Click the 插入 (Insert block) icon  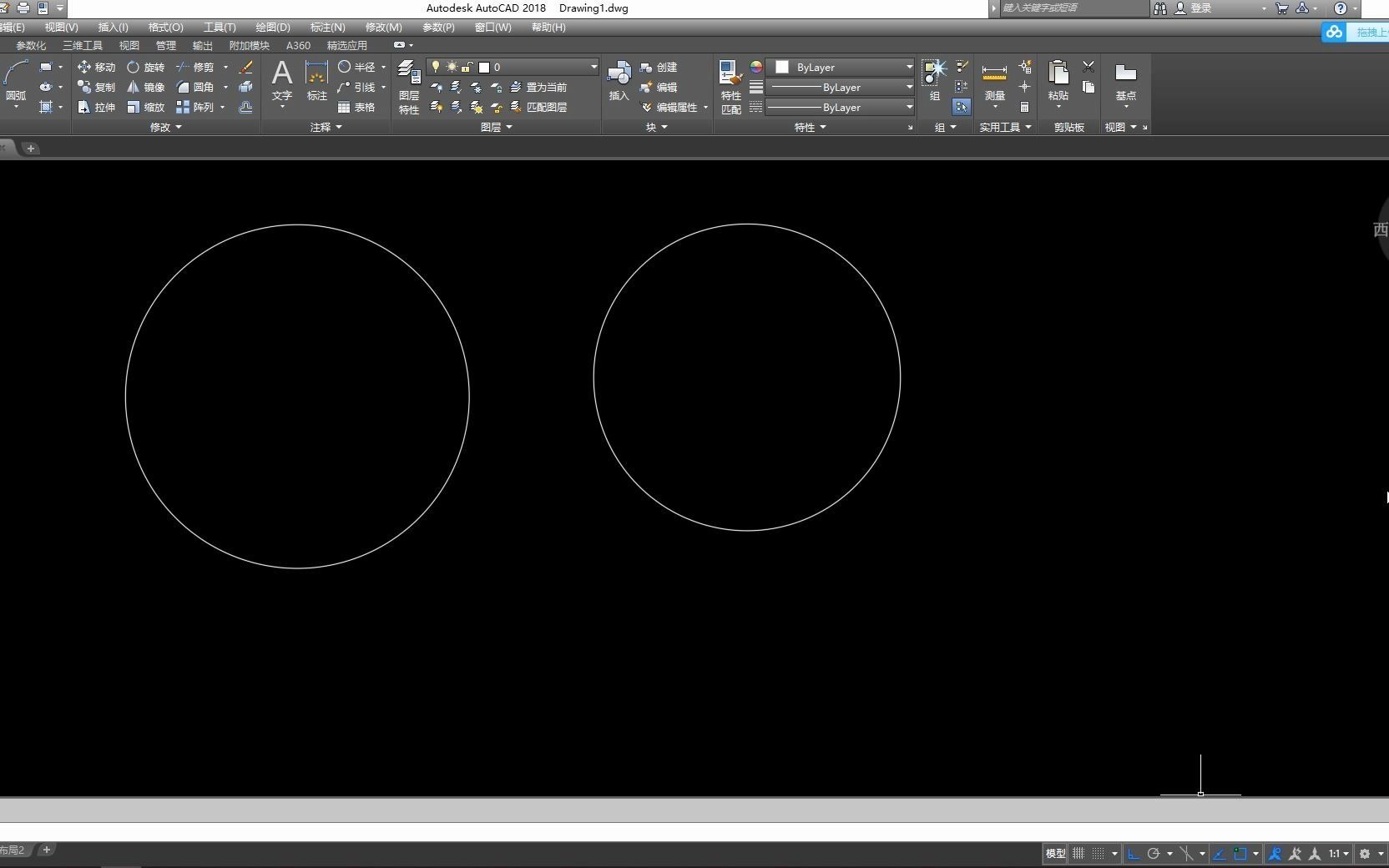pos(619,80)
